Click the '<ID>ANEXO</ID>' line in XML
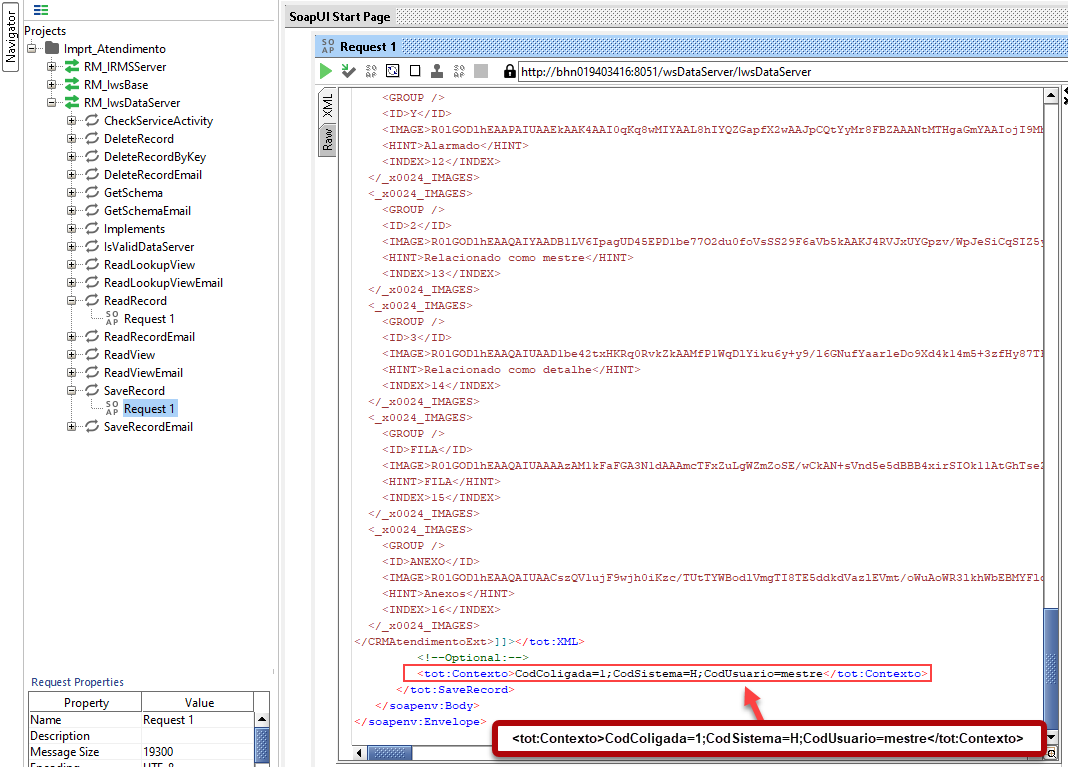The width and height of the screenshot is (1068, 767). [x=430, y=561]
